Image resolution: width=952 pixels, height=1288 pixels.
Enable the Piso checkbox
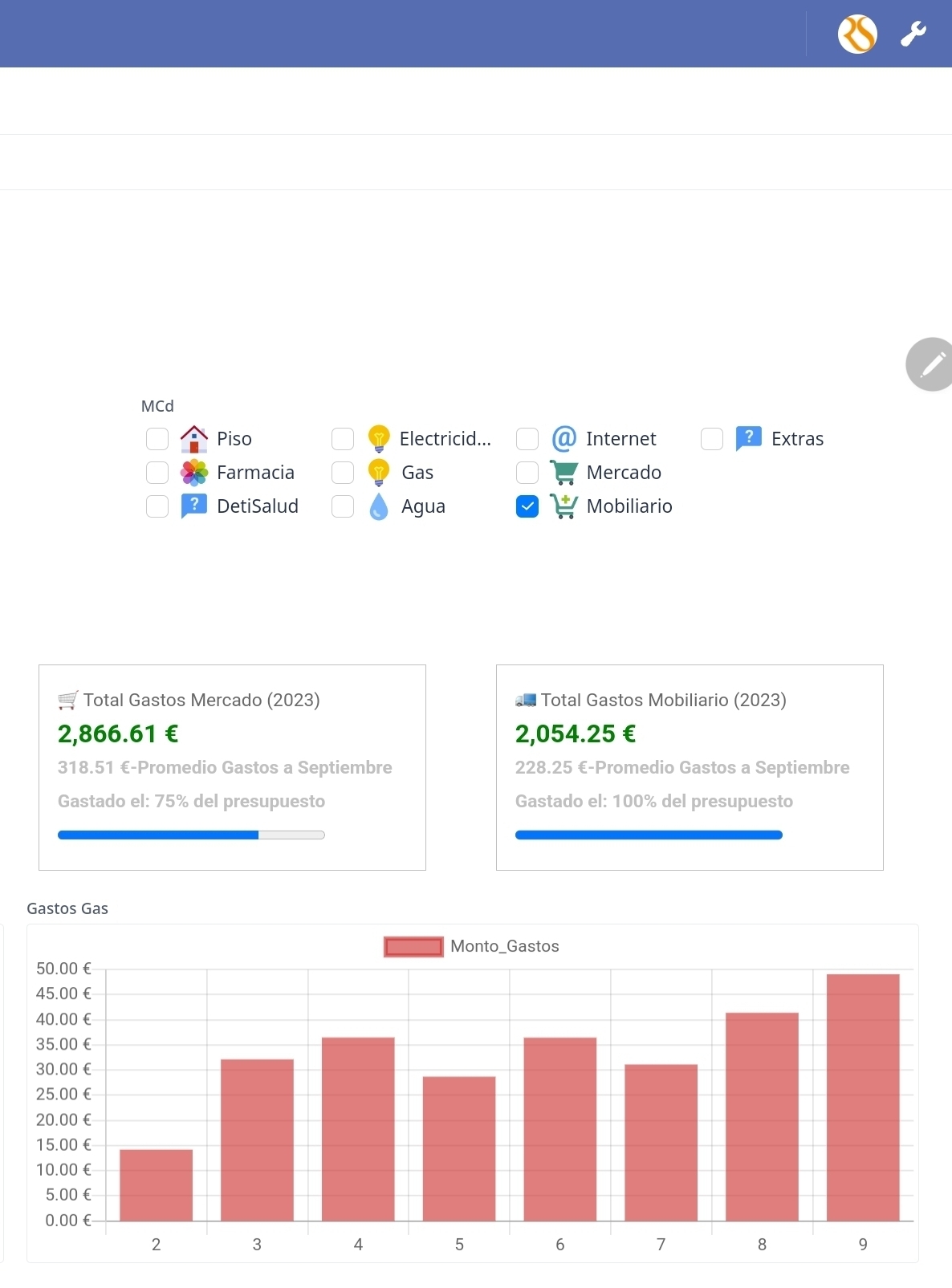[x=157, y=439]
